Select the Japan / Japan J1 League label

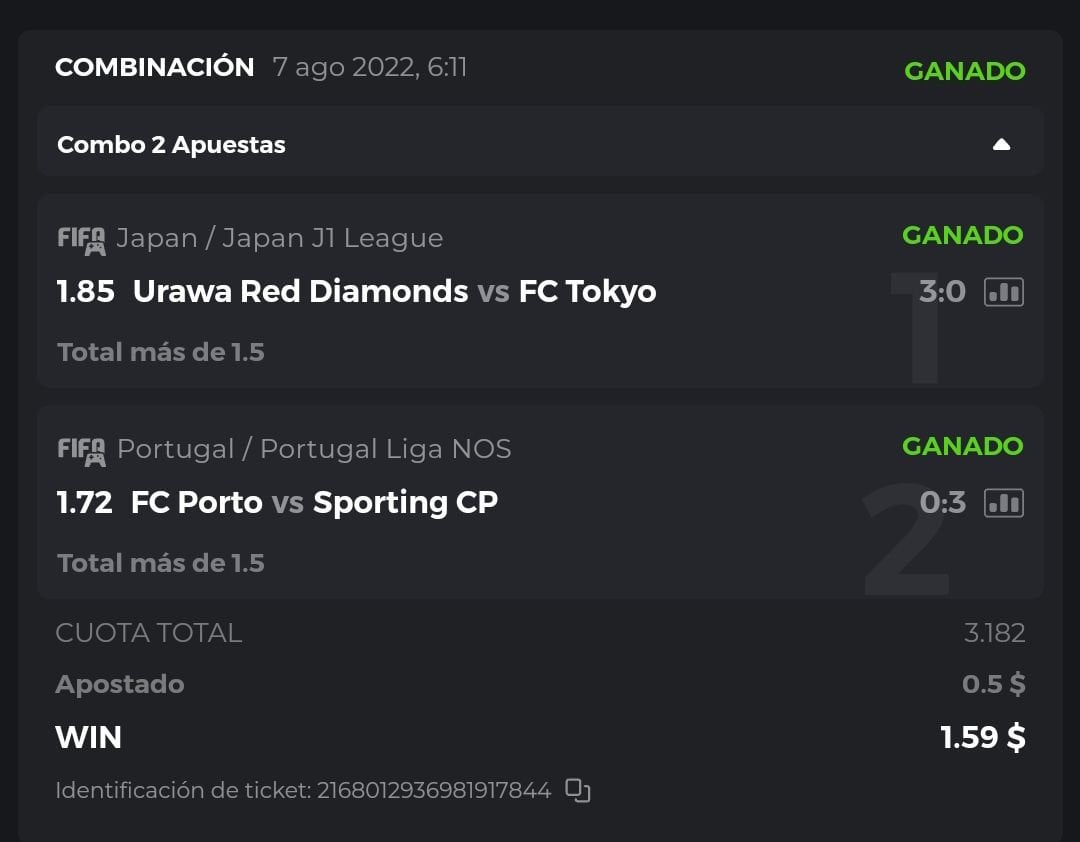[x=280, y=238]
